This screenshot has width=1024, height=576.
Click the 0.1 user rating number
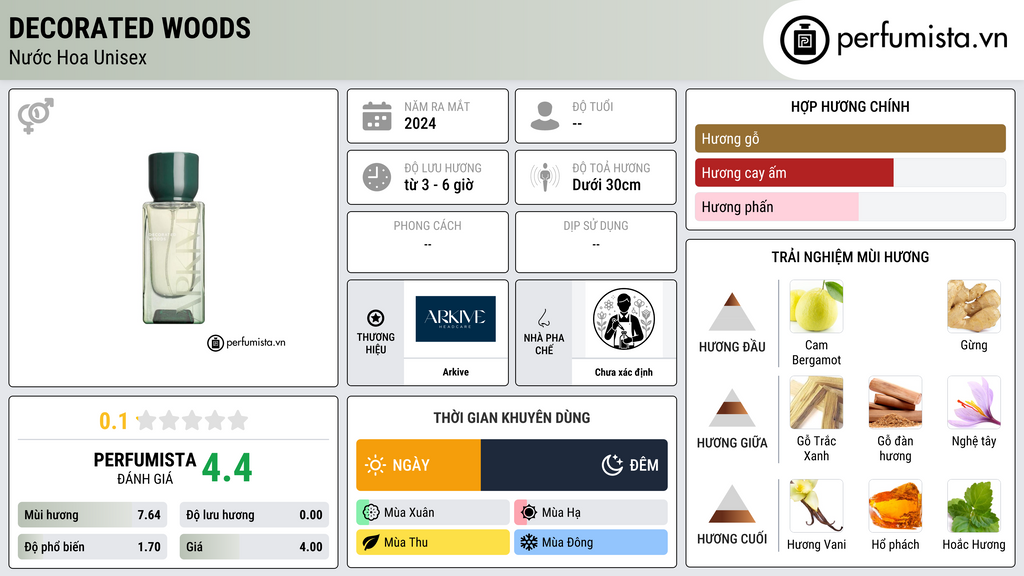click(113, 421)
